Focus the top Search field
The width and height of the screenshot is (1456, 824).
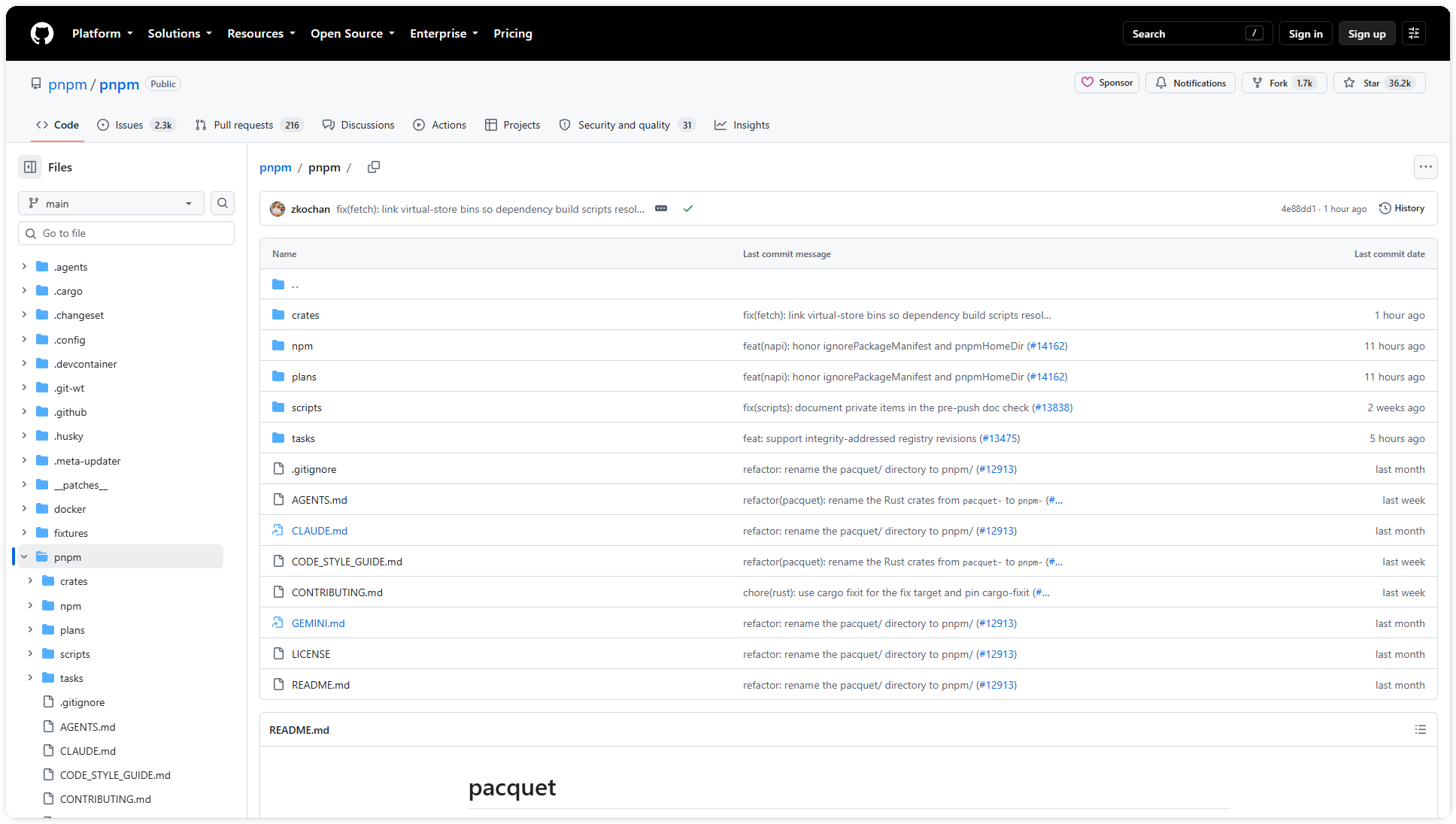[x=1197, y=33]
